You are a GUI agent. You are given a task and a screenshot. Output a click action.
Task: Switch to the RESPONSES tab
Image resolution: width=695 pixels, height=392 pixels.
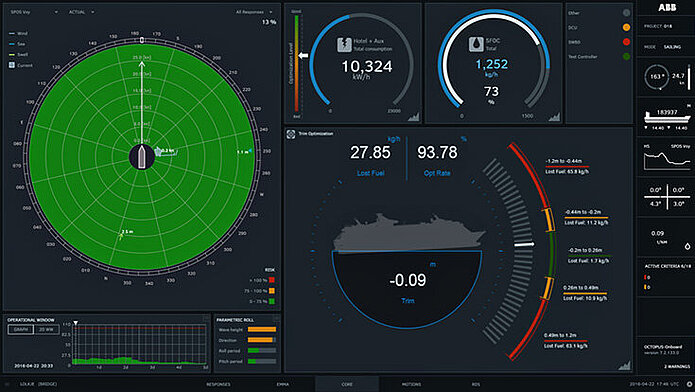219,384
